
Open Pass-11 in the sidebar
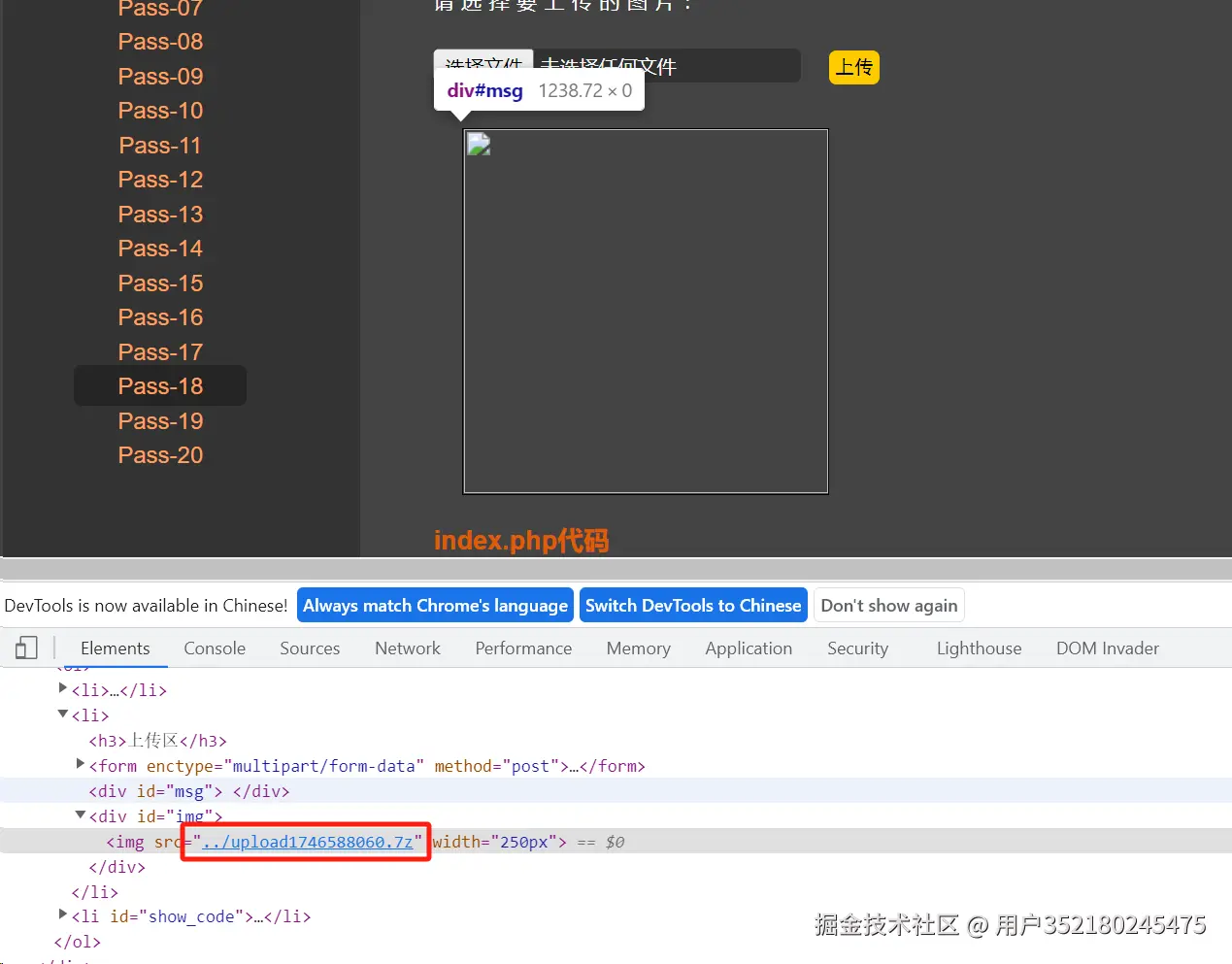[x=160, y=146]
